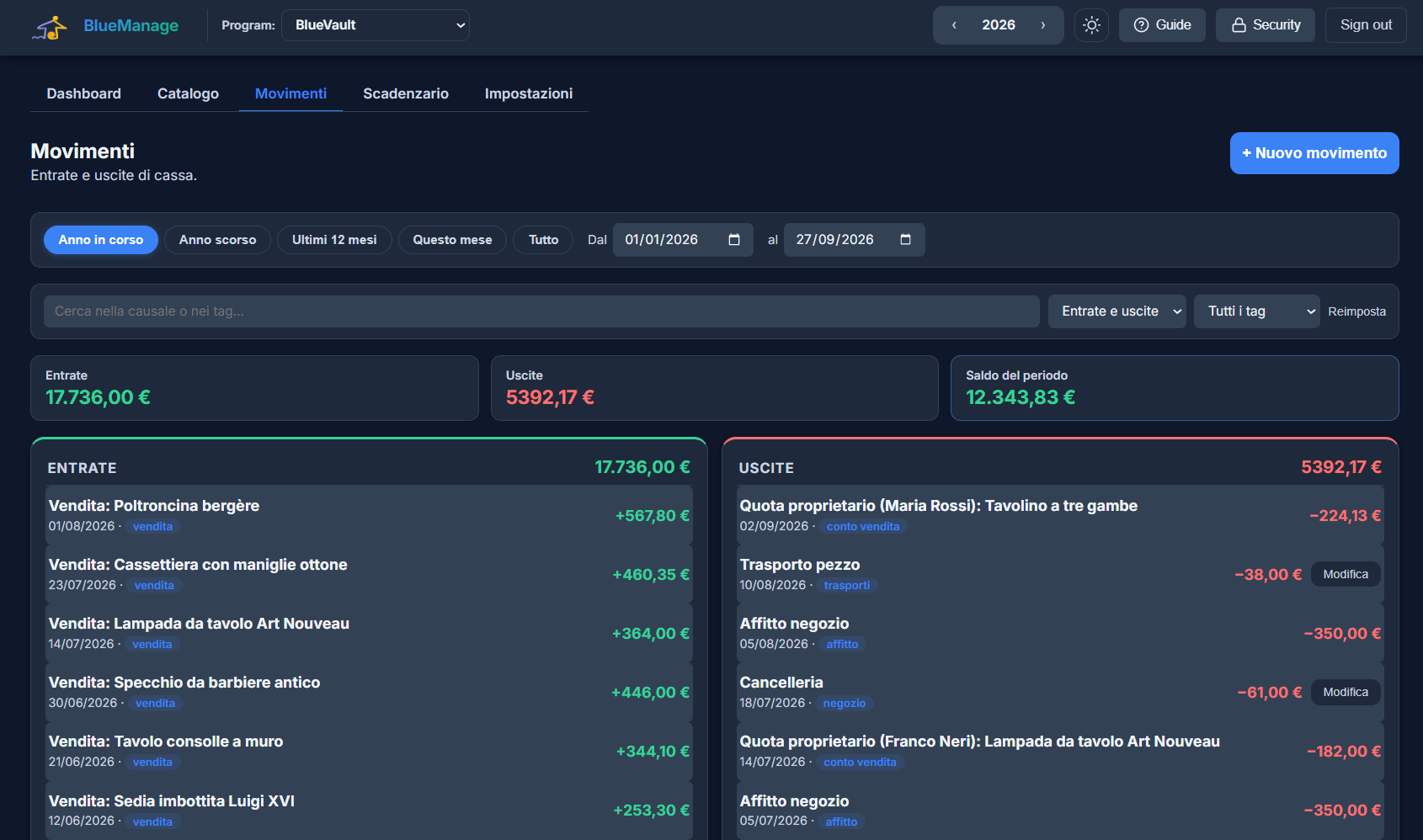Image resolution: width=1423 pixels, height=840 pixels.
Task: Switch to the Catalogo tab
Action: tap(188, 93)
